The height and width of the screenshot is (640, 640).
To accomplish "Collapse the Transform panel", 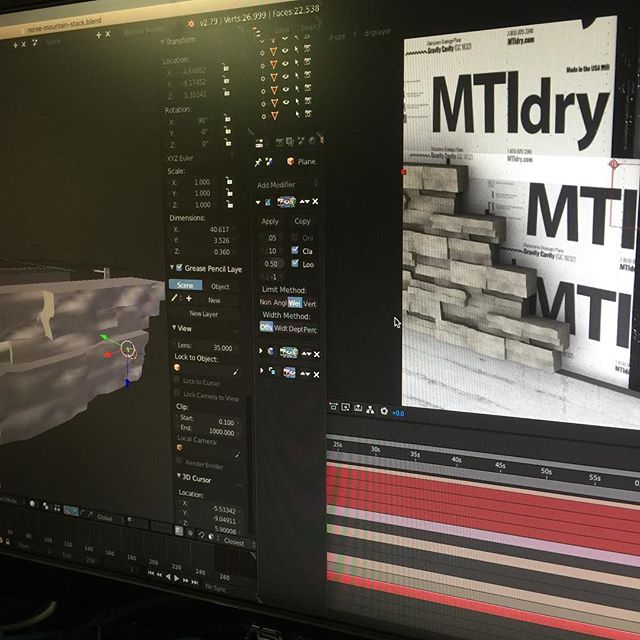I will [162, 42].
